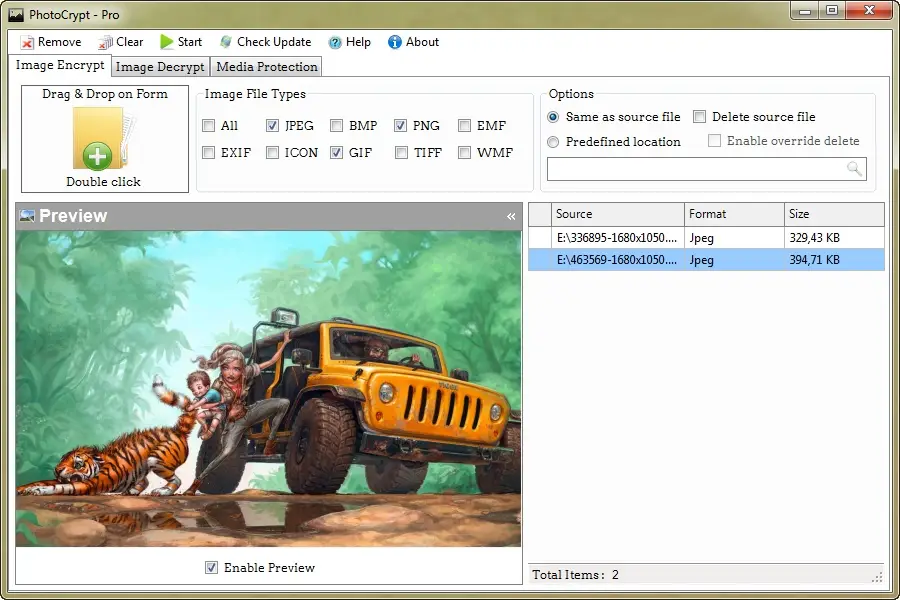Screen dimensions: 900x600
Task: Tick the All file types checkbox
Action: tap(209, 126)
